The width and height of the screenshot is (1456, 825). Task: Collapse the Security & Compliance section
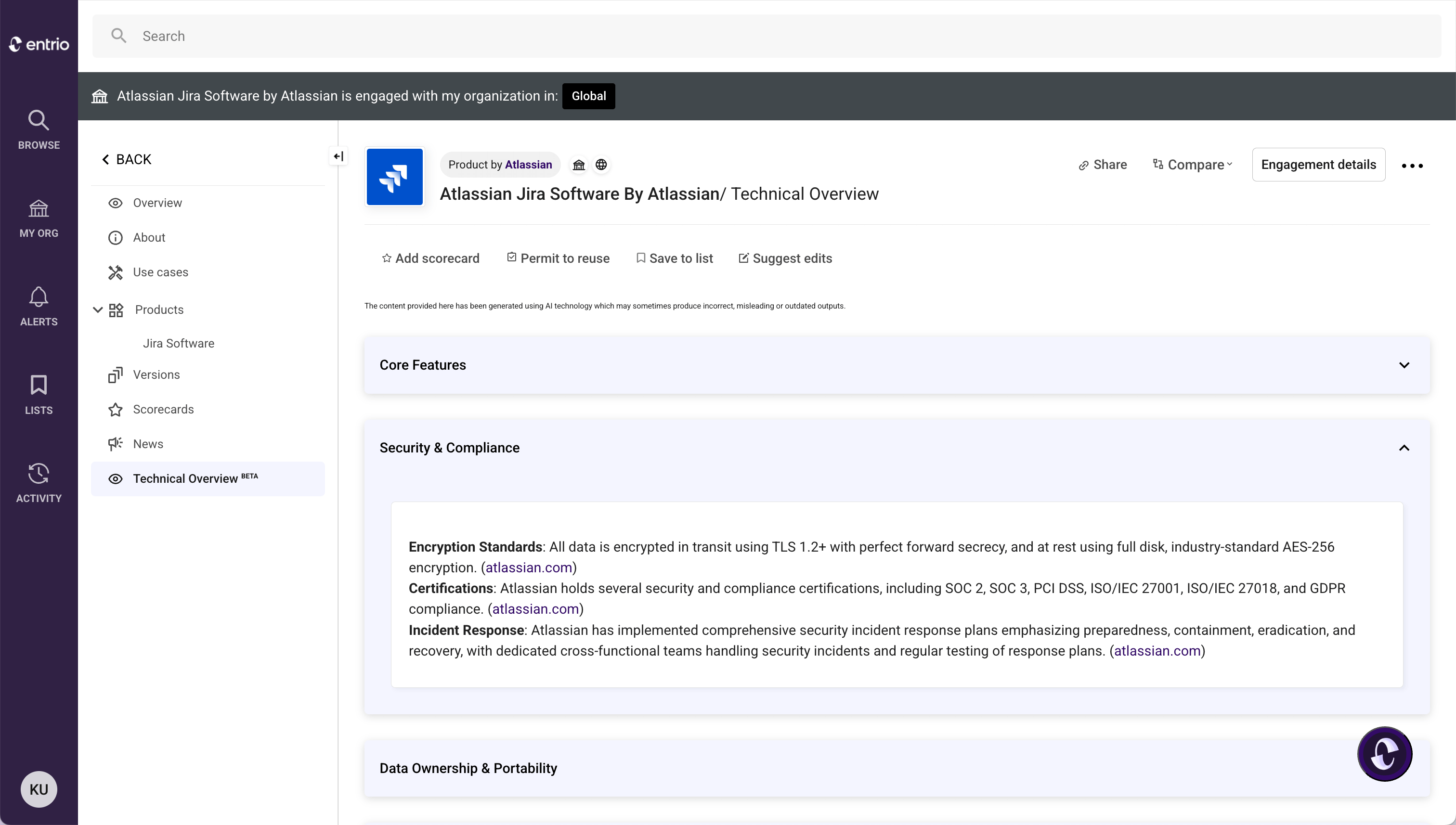click(x=1404, y=448)
